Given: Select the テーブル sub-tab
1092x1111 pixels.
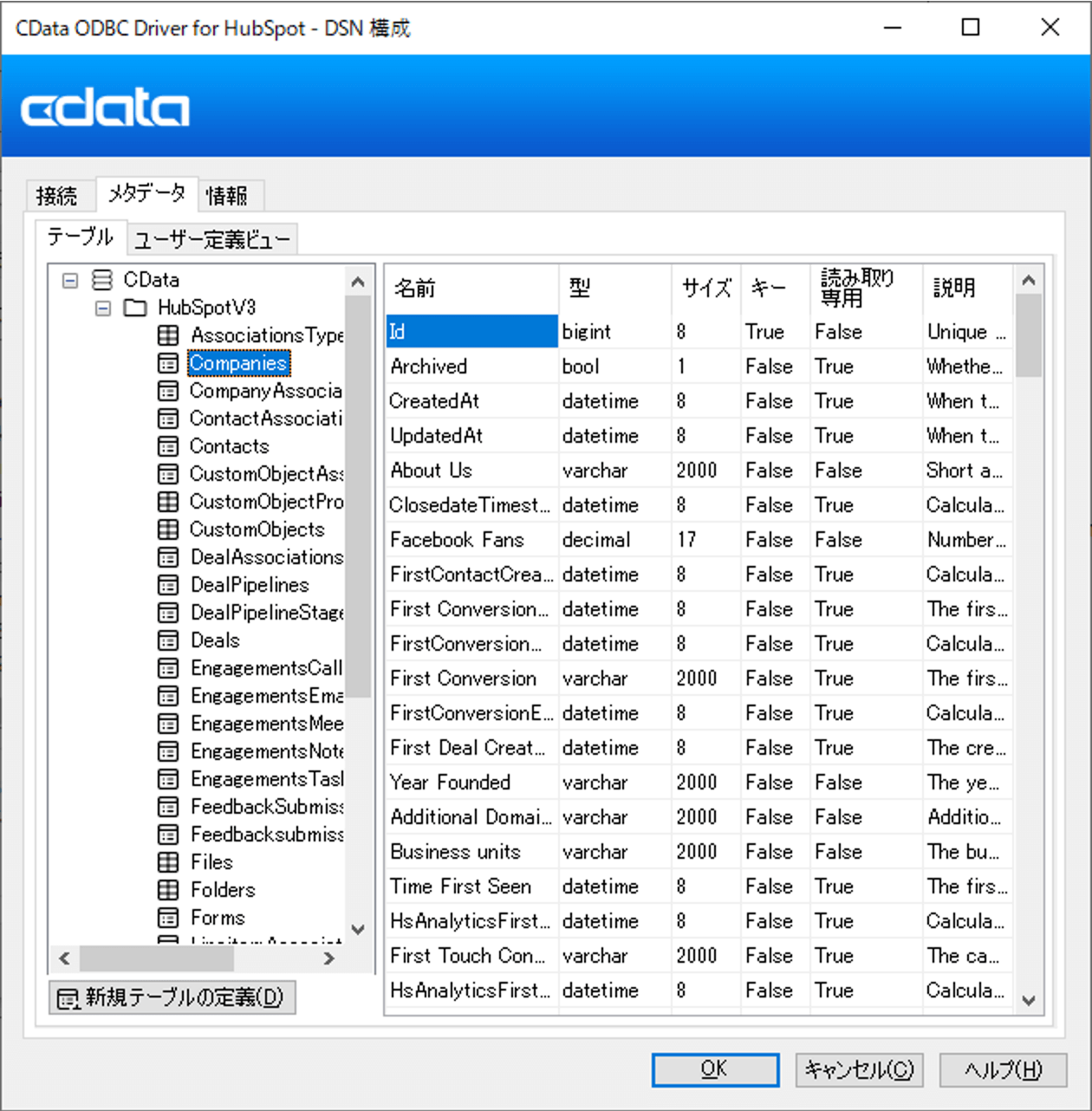Looking at the screenshot, I should (81, 237).
